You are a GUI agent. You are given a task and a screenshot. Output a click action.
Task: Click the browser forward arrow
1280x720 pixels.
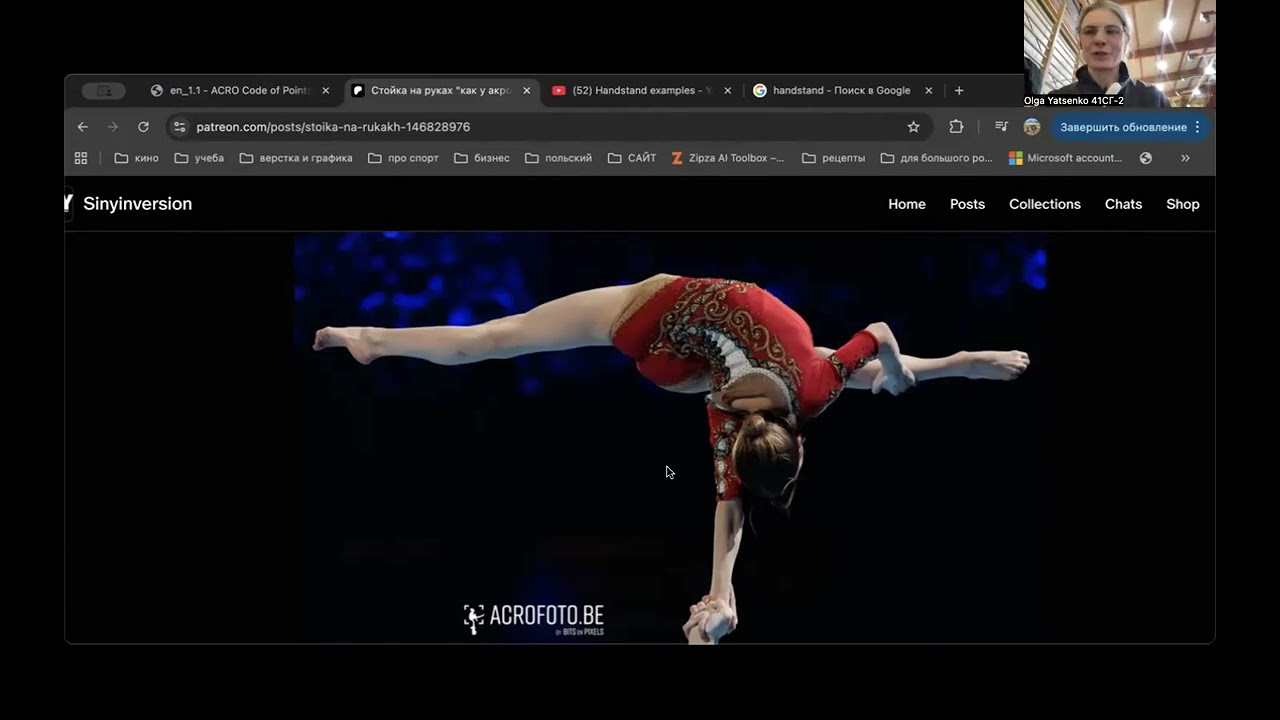pyautogui.click(x=113, y=127)
